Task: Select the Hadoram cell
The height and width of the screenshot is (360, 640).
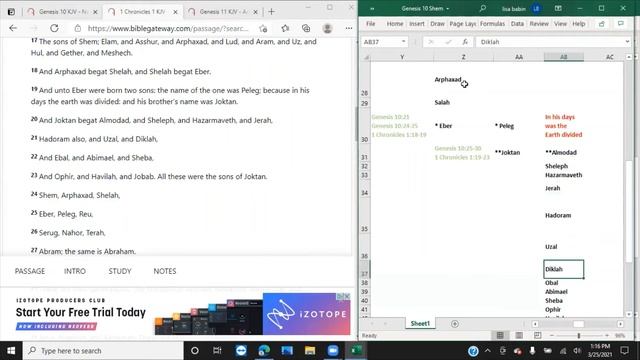Action: coord(563,215)
